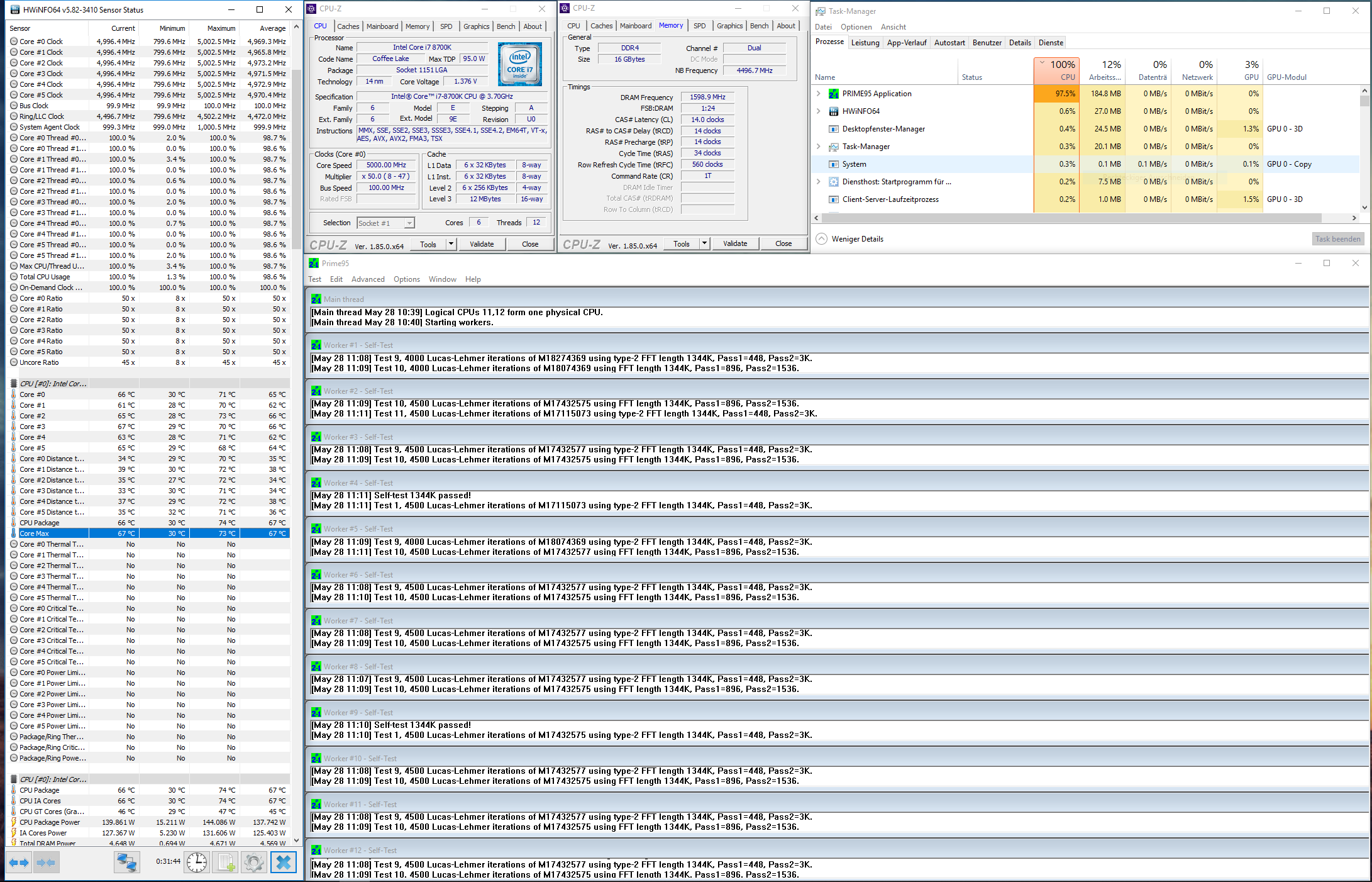1372x882 pixels.
Task: Collapse view via Weniger Details chevron
Action: point(822,239)
